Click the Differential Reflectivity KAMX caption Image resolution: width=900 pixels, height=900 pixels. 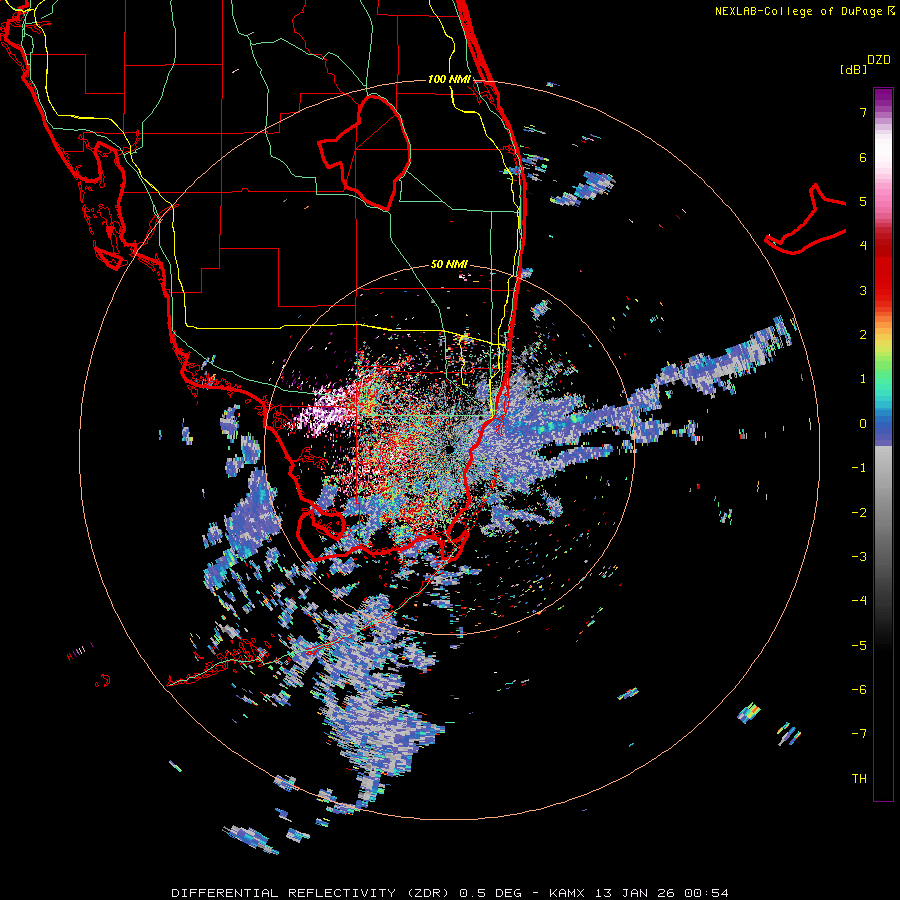(x=450, y=893)
